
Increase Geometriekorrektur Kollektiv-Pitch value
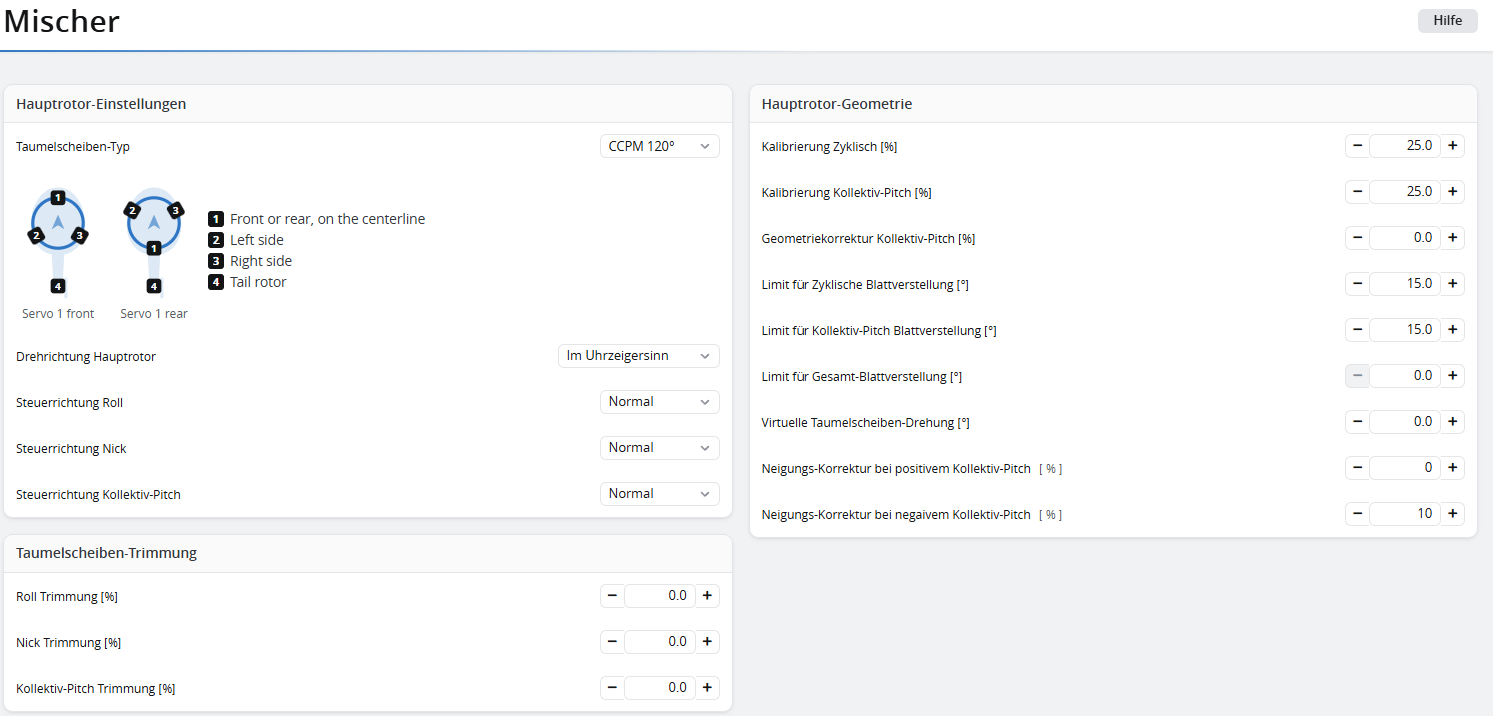[1452, 238]
